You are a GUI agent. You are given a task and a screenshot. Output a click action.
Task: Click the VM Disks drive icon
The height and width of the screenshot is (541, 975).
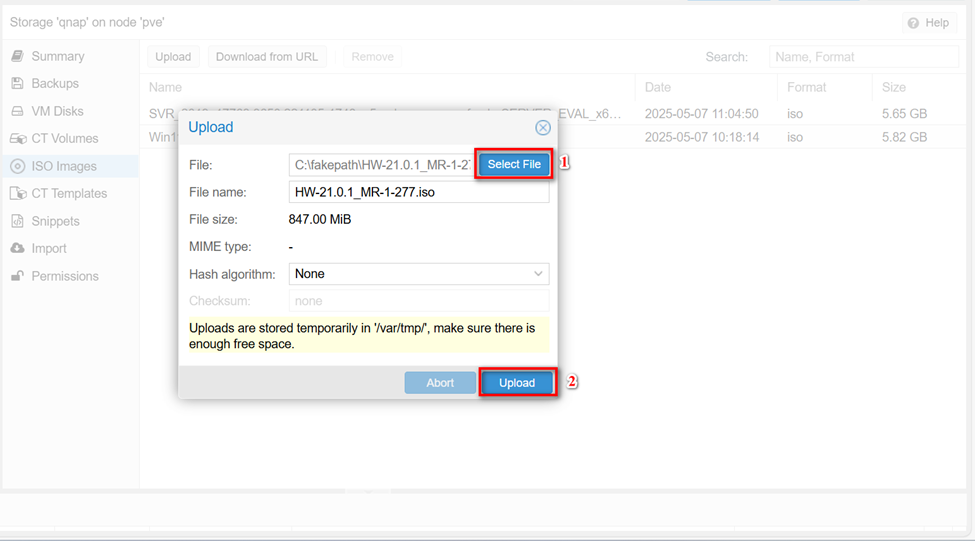coord(17,112)
